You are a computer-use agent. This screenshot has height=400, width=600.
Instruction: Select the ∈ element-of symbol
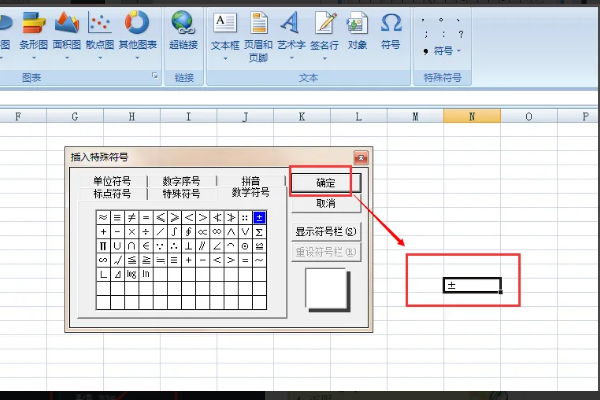146,246
